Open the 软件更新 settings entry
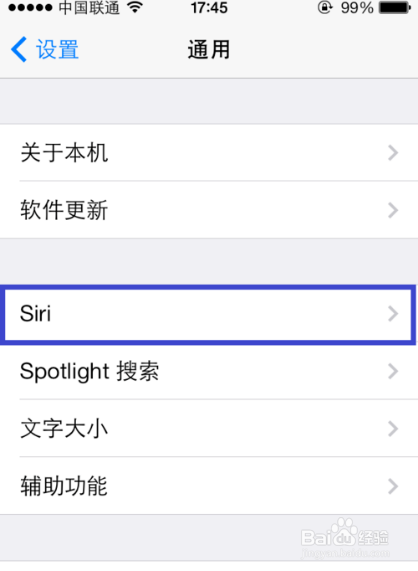418x571 pixels. (209, 210)
